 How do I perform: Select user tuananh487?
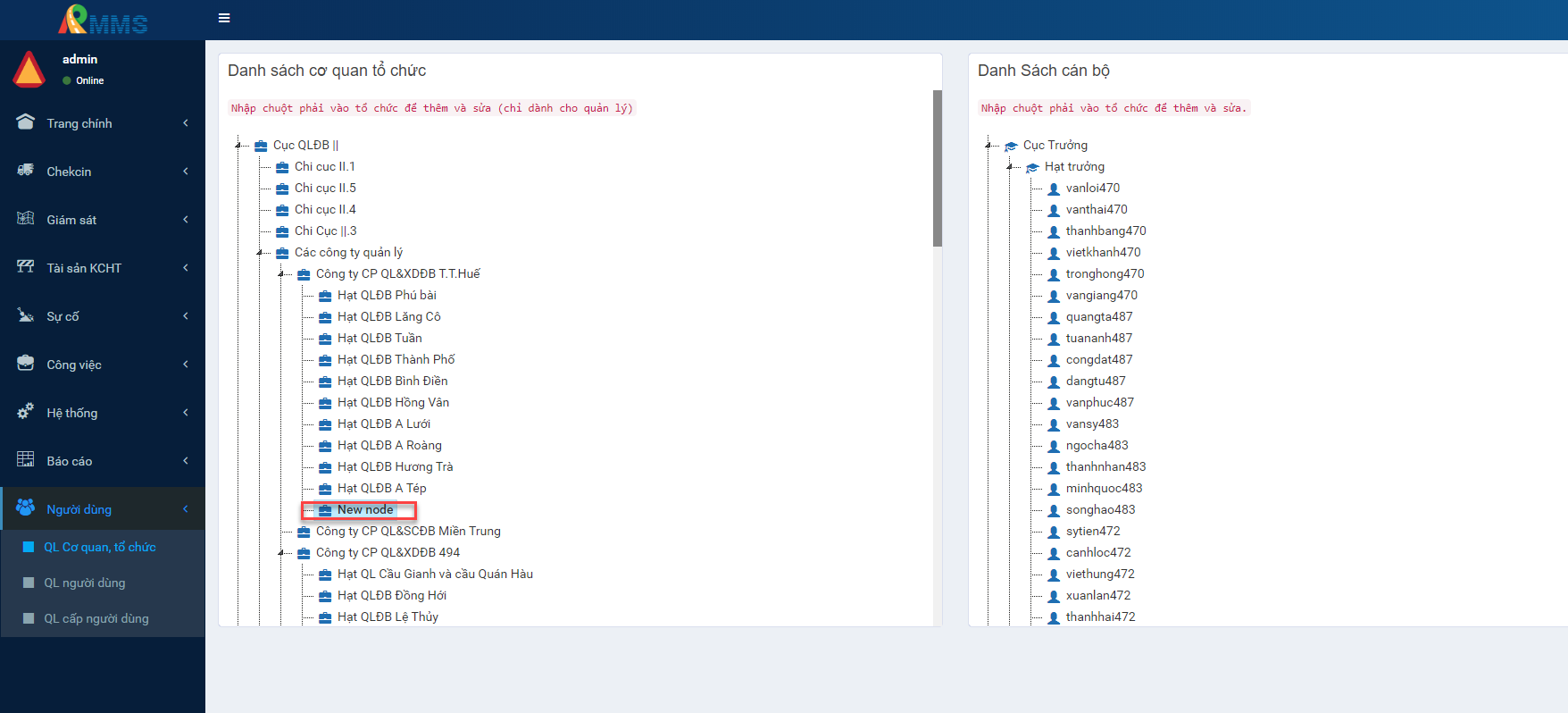1098,338
